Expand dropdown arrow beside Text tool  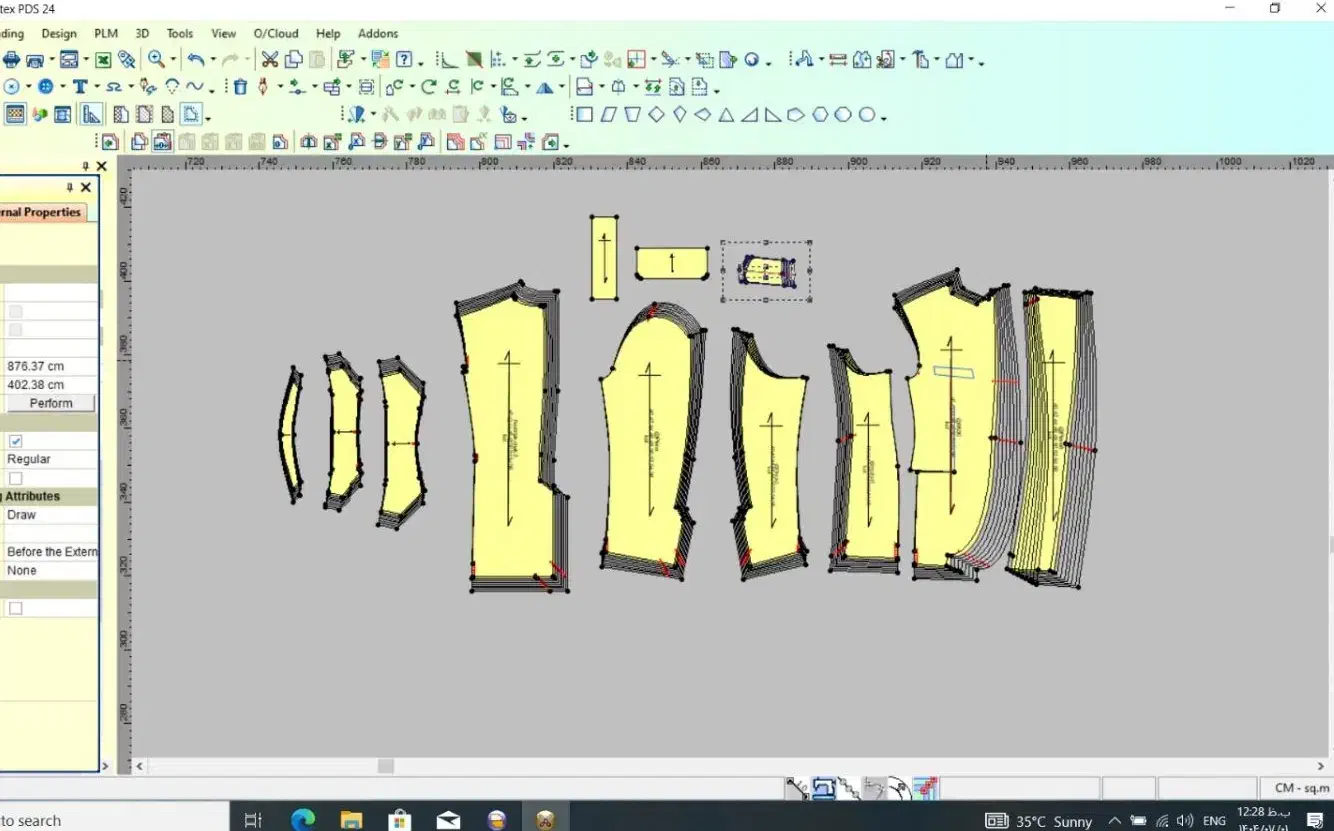pyautogui.click(x=97, y=88)
